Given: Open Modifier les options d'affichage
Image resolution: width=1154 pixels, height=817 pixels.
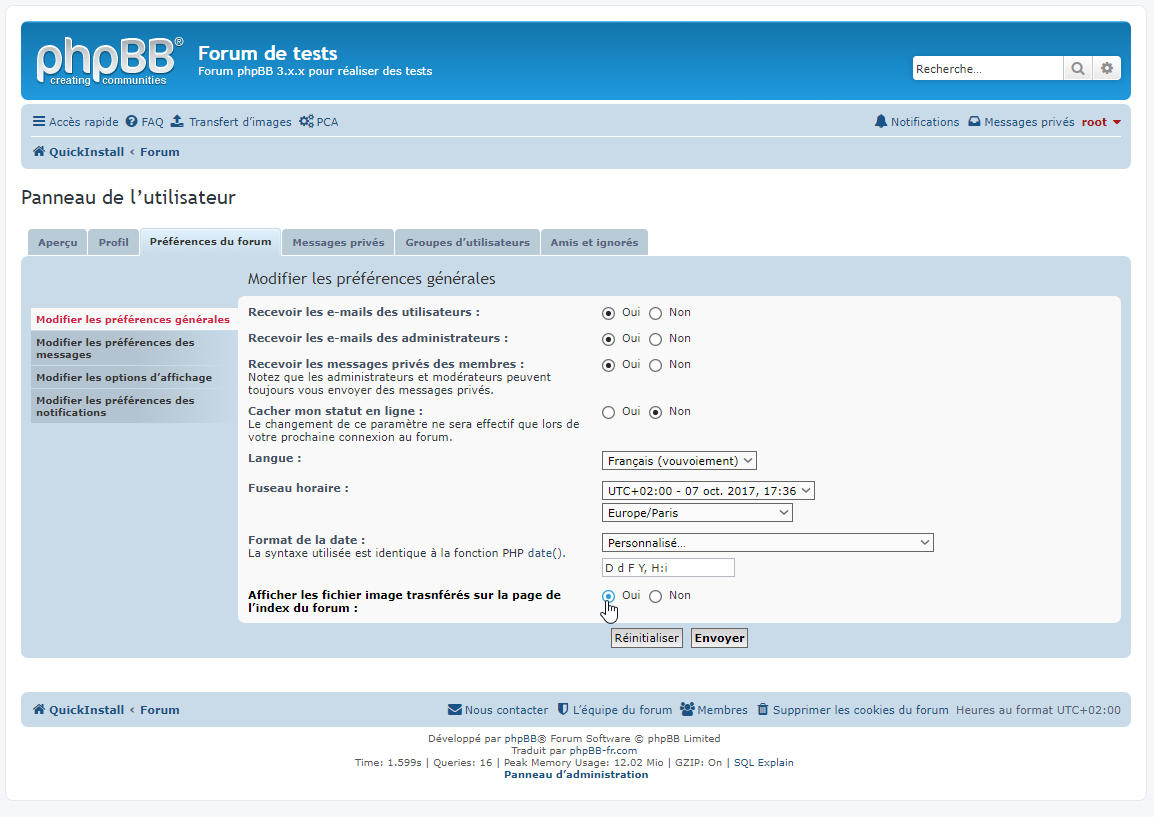Looking at the screenshot, I should pyautogui.click(x=124, y=377).
